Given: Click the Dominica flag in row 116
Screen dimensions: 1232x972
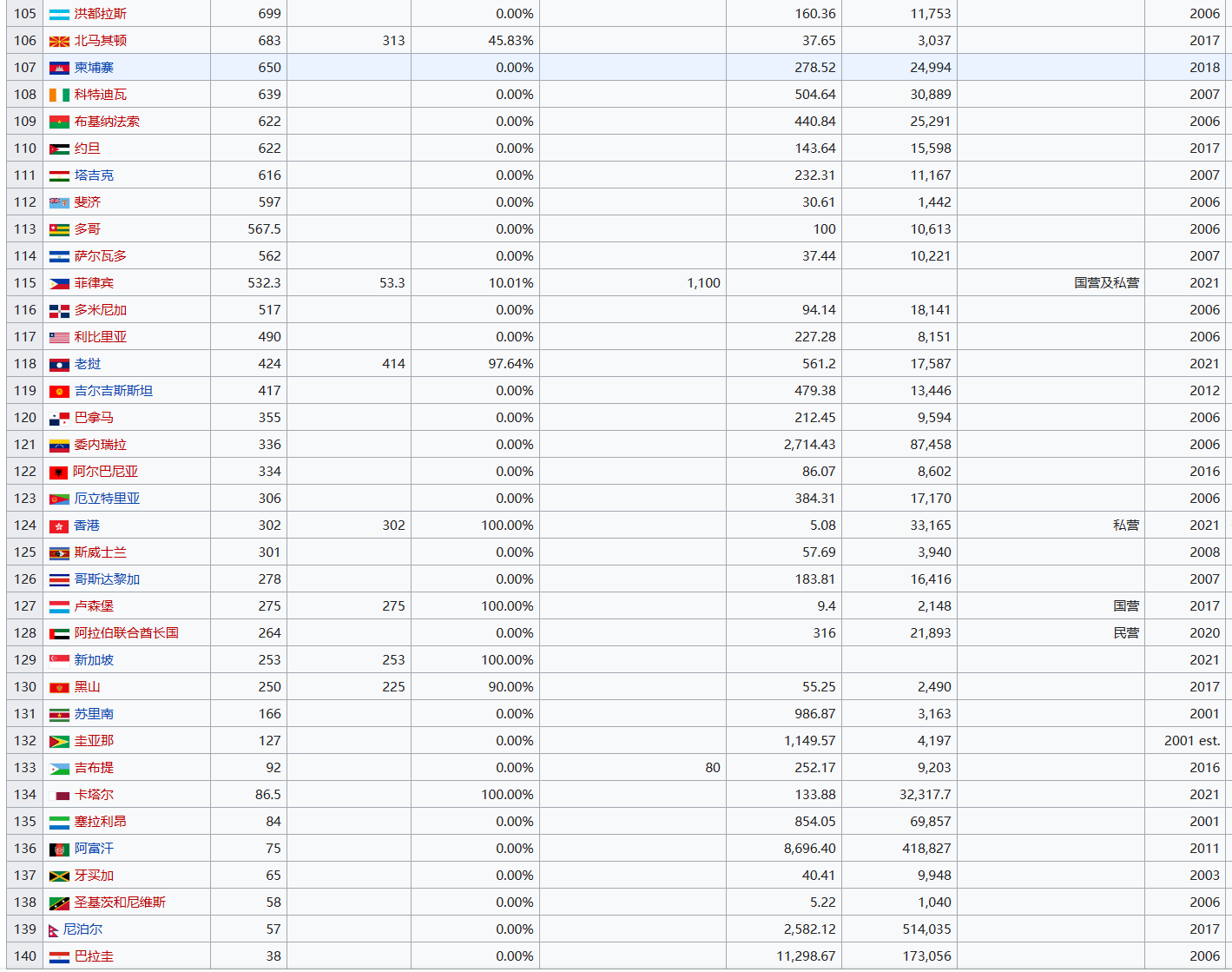Looking at the screenshot, I should click(x=59, y=310).
